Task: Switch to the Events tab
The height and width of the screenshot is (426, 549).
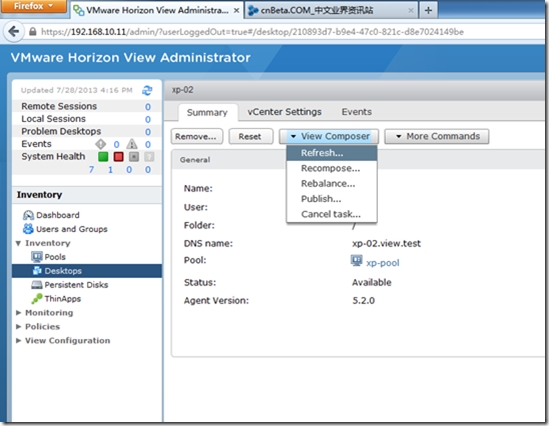Action: coord(356,112)
